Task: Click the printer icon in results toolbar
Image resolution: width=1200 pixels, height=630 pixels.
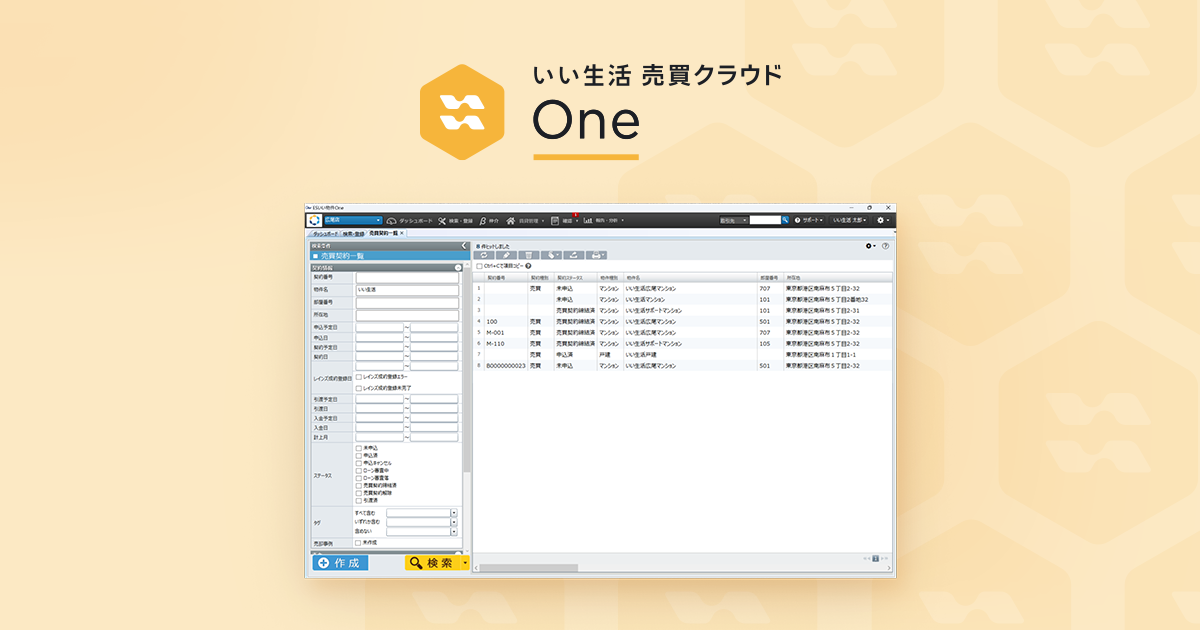Action: point(596,255)
